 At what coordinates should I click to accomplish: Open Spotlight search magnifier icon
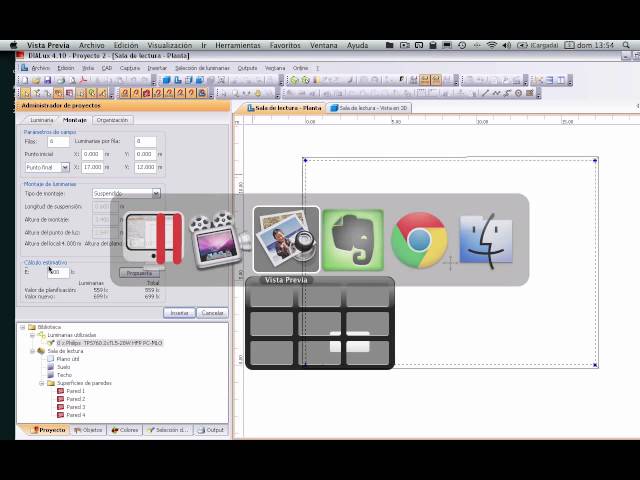tap(626, 45)
